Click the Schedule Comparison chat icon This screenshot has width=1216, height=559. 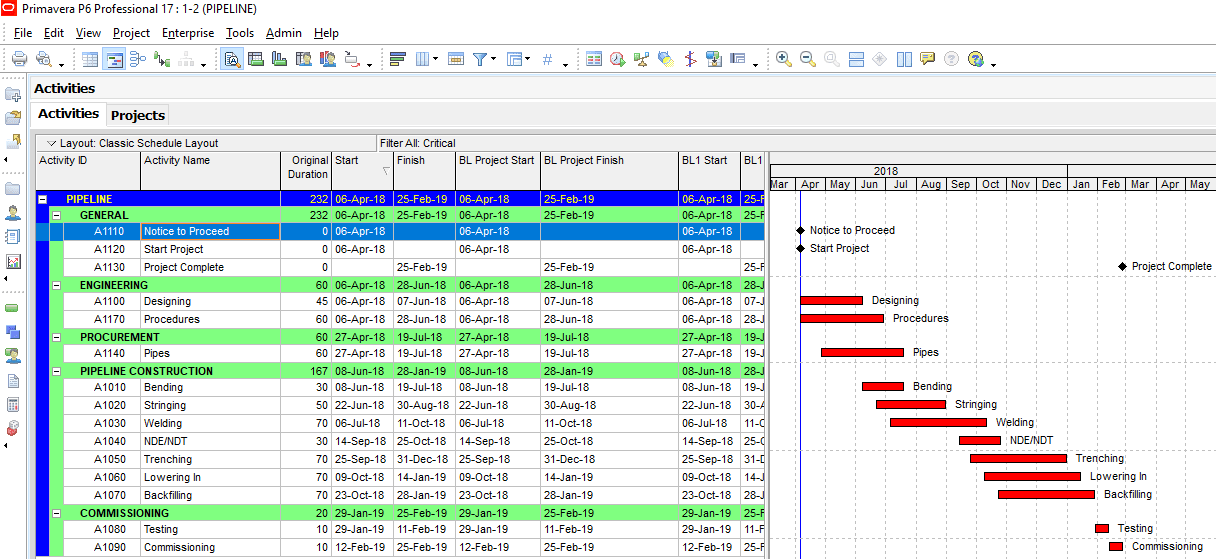coord(928,59)
